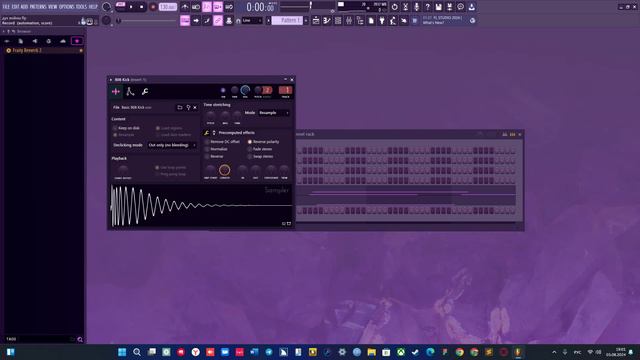The height and width of the screenshot is (360, 640).
Task: Click the arrow left of Pattern 1
Action: click(x=268, y=20)
